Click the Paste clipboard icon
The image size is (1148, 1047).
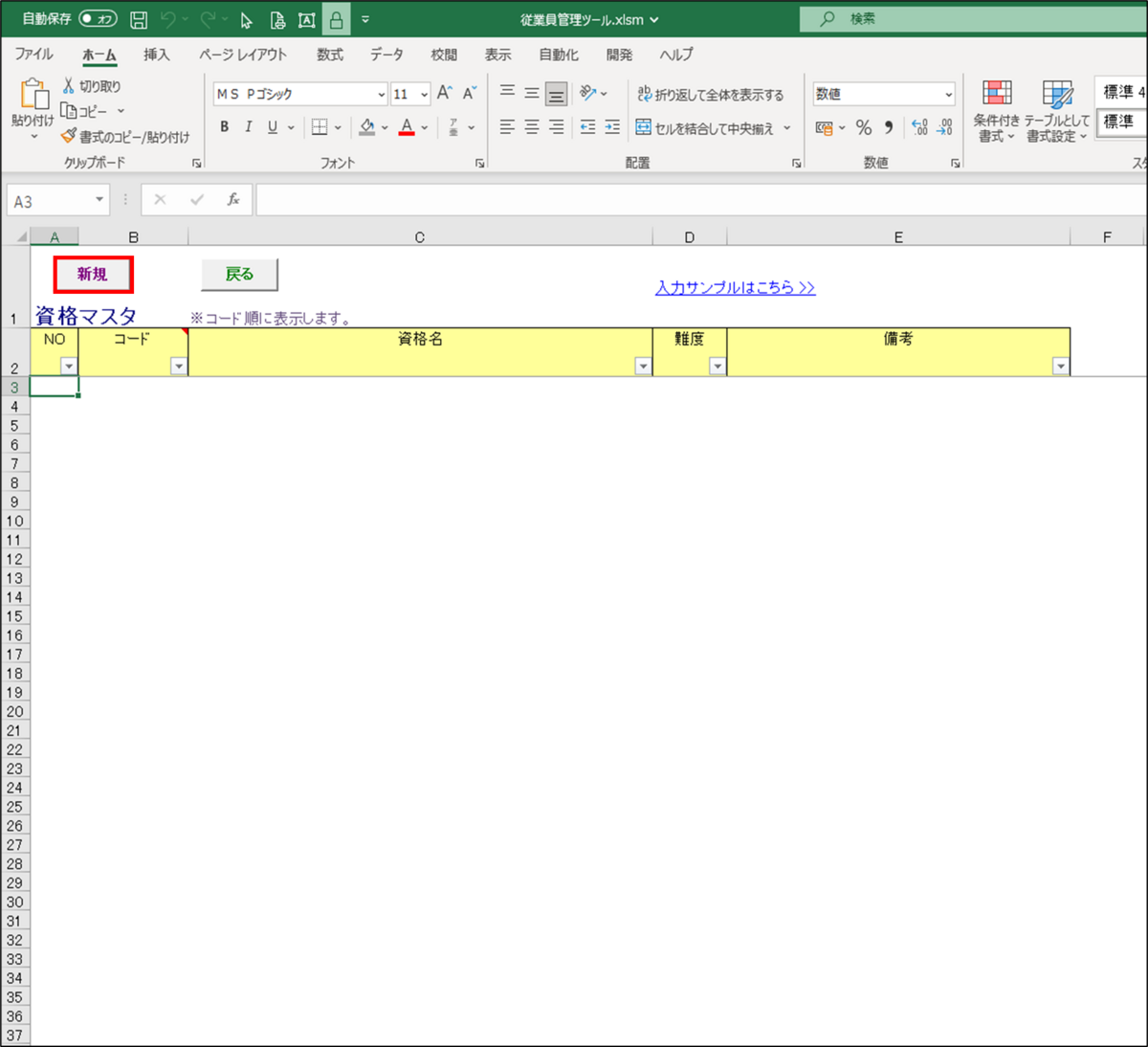click(33, 95)
